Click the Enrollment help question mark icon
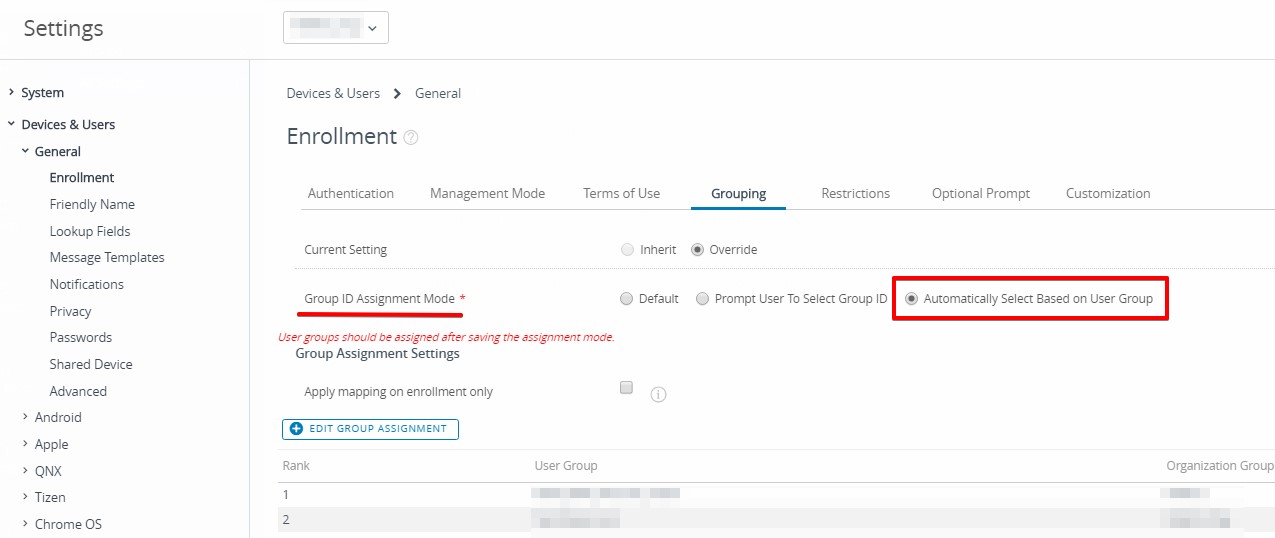 [x=410, y=138]
